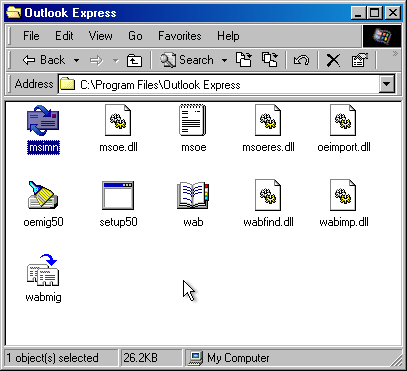Select the wabfind.dll file icon

pyautogui.click(x=268, y=195)
